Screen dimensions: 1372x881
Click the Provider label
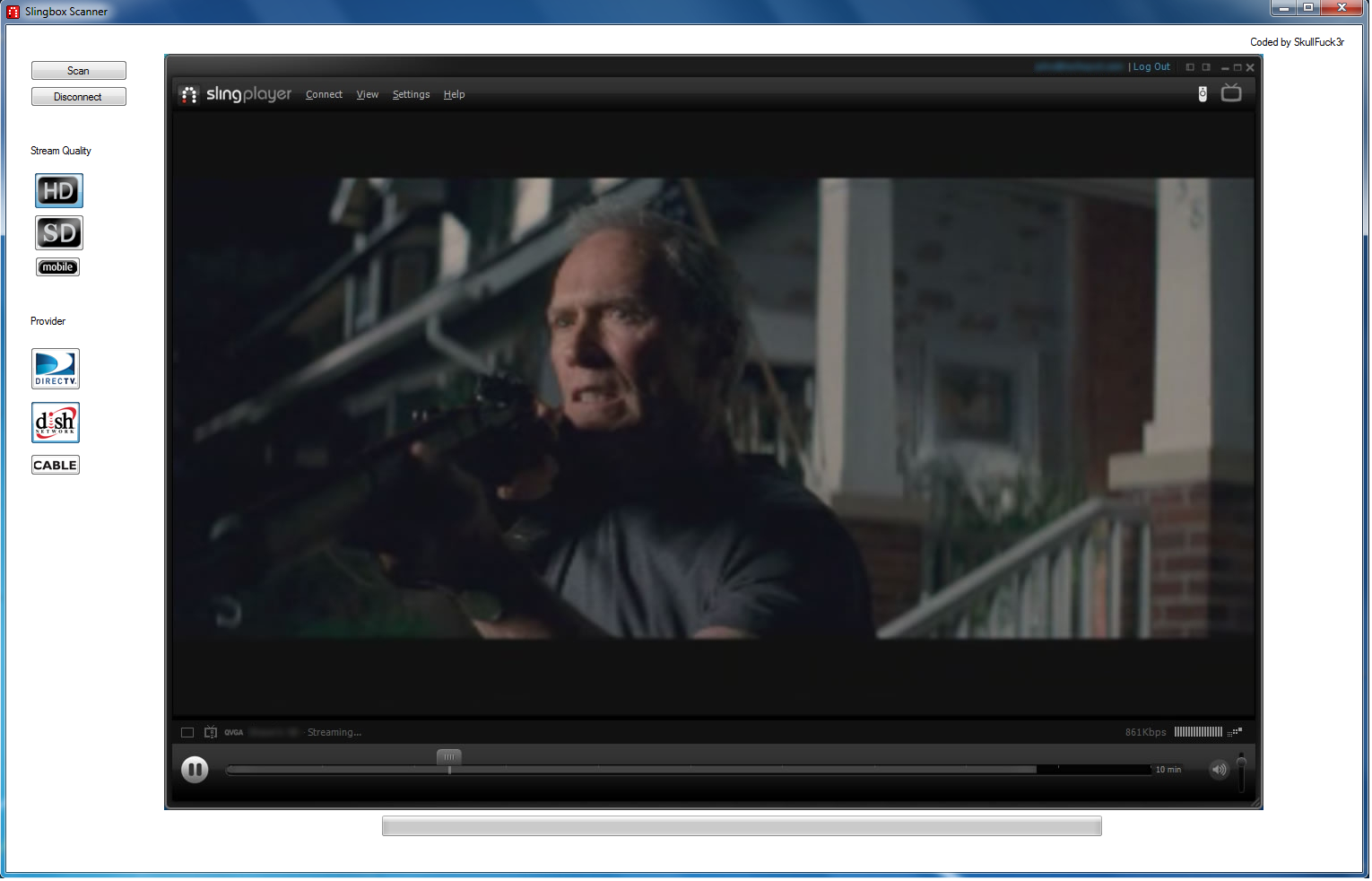48,321
